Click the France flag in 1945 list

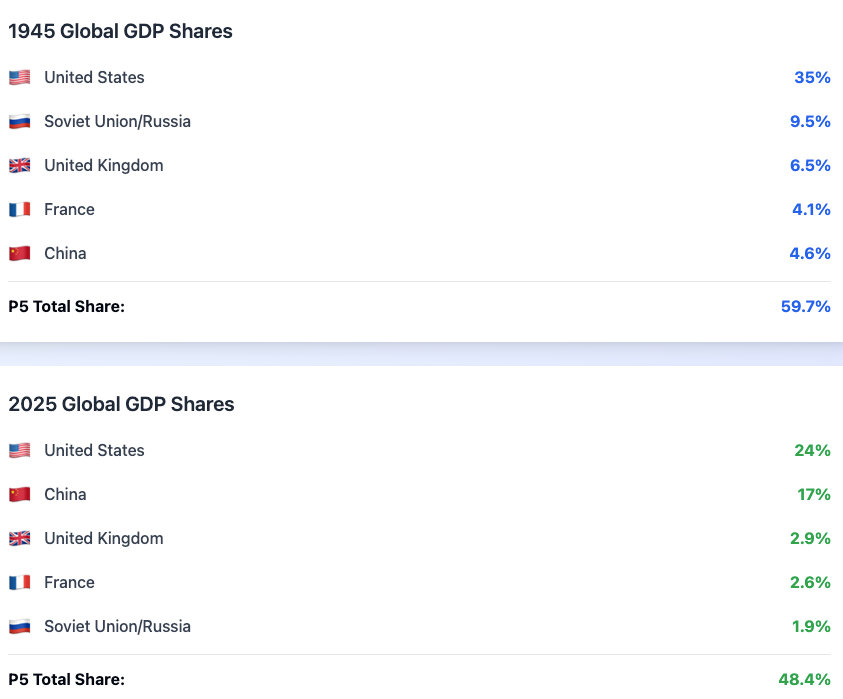[x=19, y=210]
